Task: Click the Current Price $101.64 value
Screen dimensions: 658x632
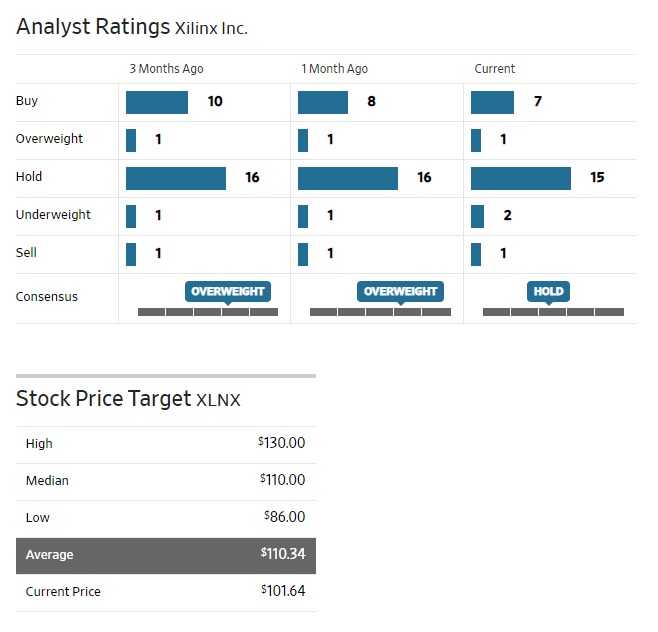Action: tap(282, 591)
